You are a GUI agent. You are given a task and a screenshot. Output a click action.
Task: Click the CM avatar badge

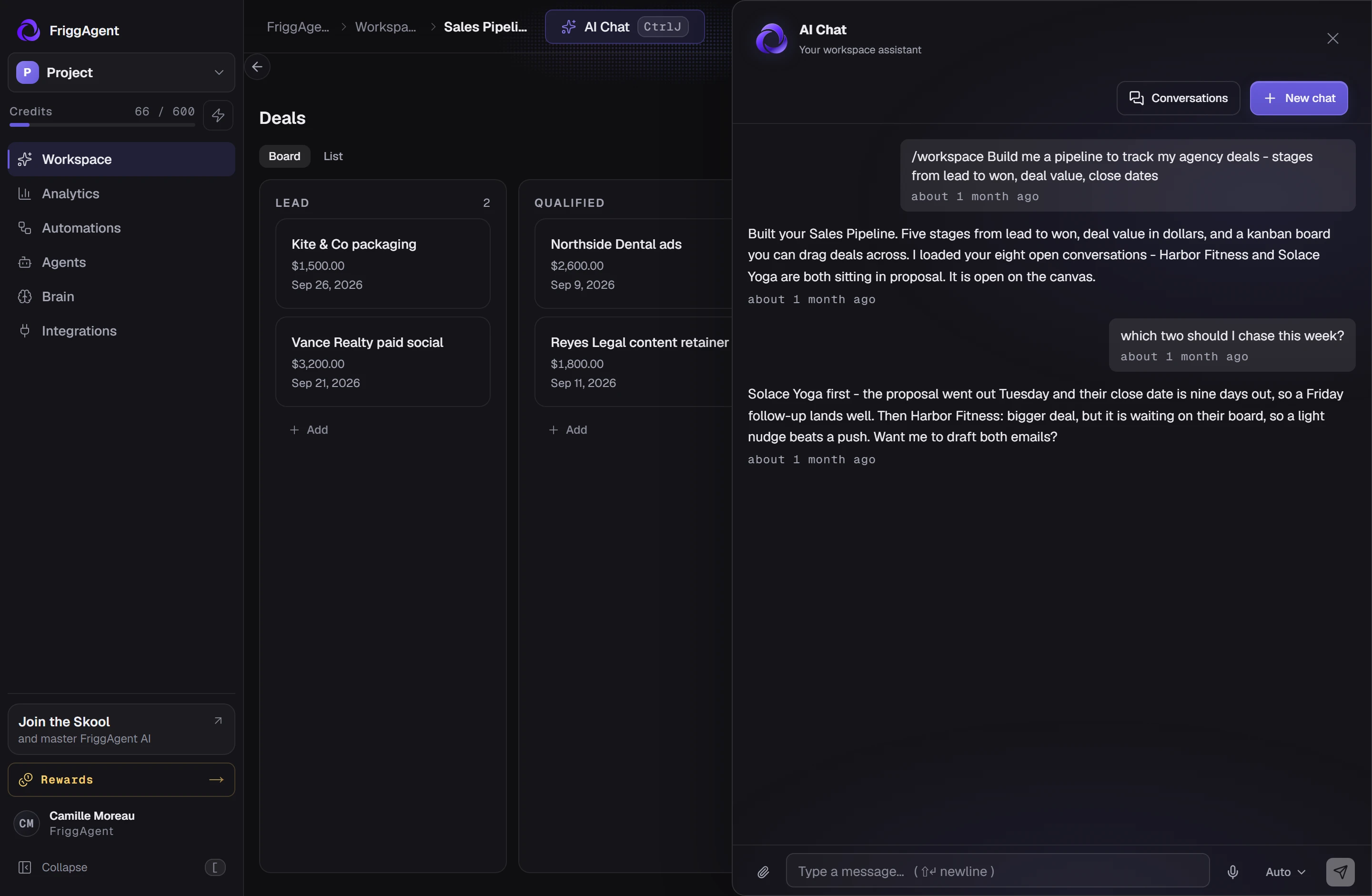[x=27, y=824]
